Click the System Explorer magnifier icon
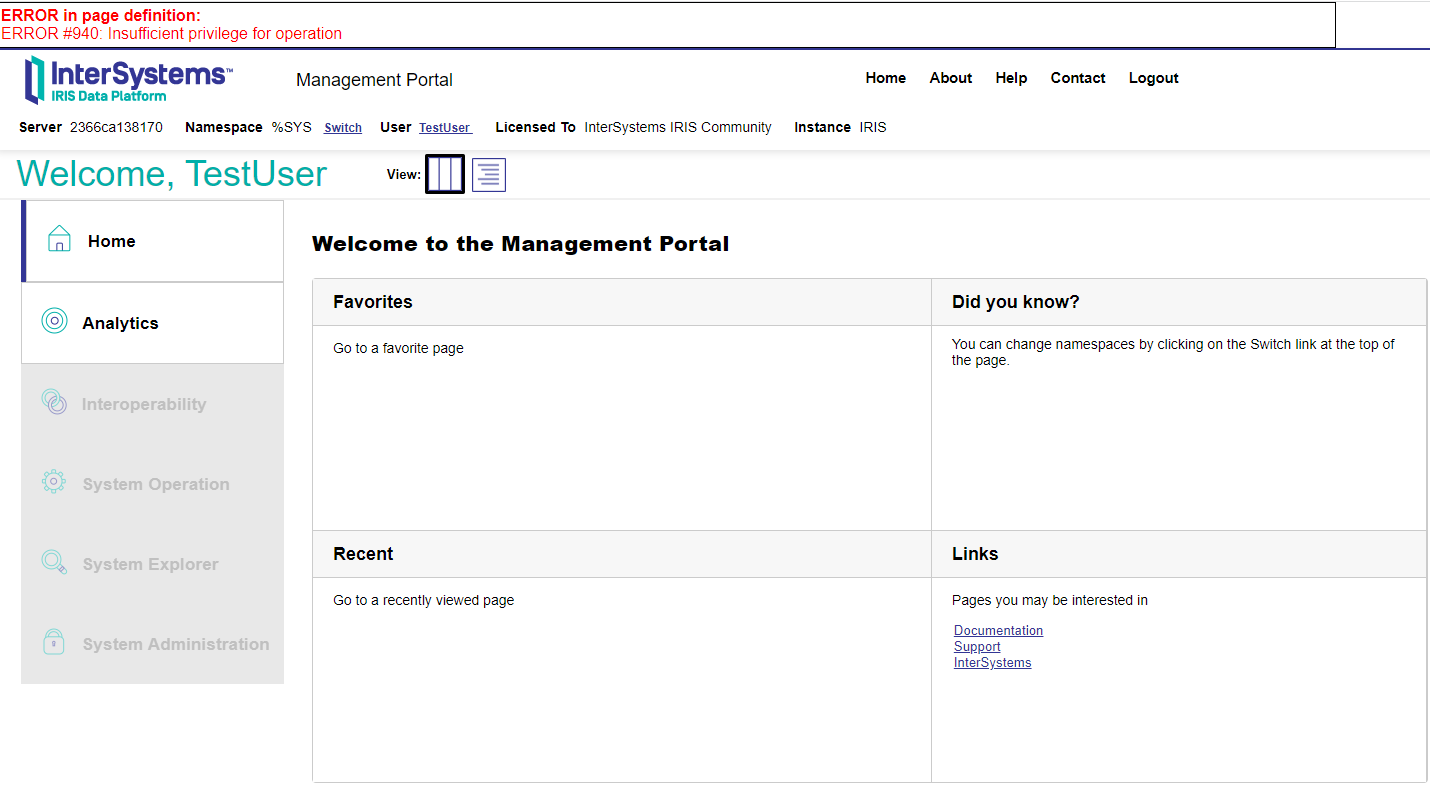The image size is (1430, 793). (54, 562)
